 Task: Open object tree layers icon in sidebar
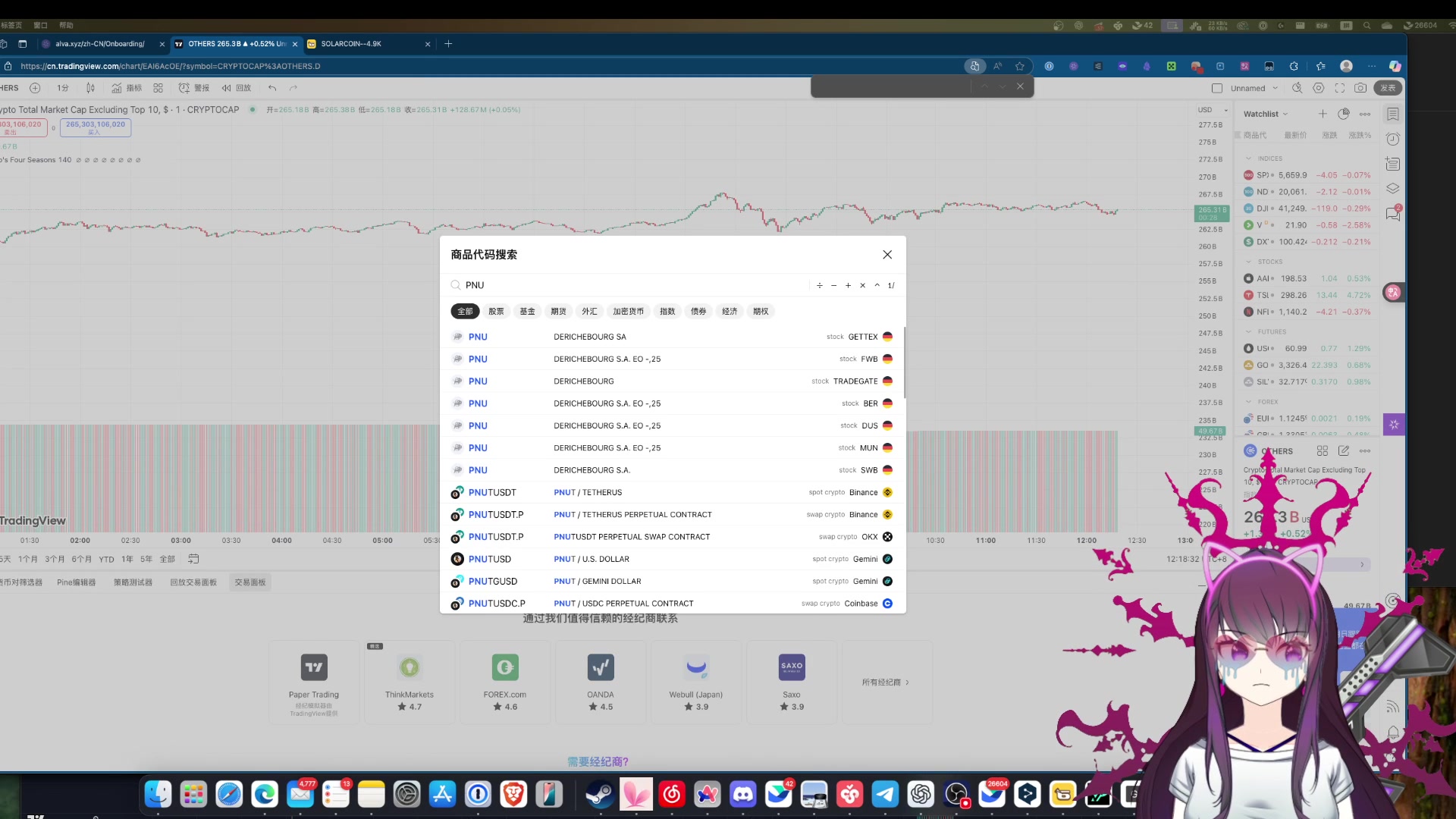[x=1393, y=188]
